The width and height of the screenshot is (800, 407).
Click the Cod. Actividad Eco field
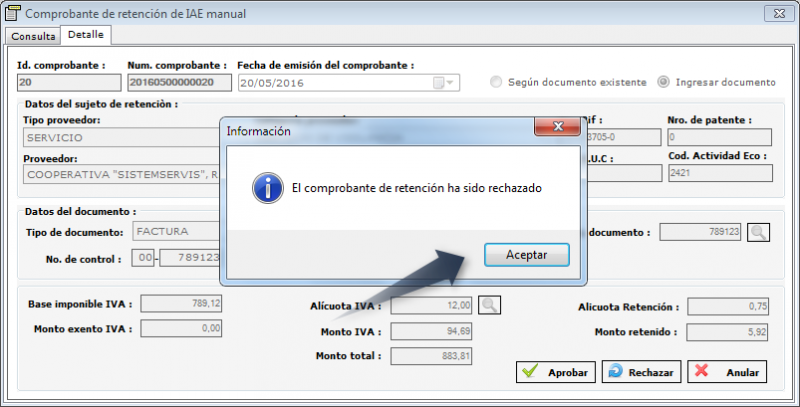click(x=720, y=173)
